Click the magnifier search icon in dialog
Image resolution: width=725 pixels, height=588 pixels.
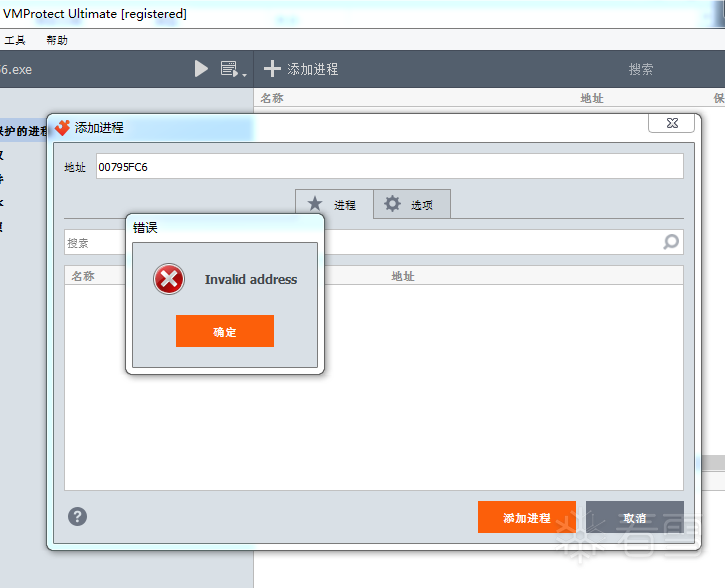pyautogui.click(x=670, y=242)
